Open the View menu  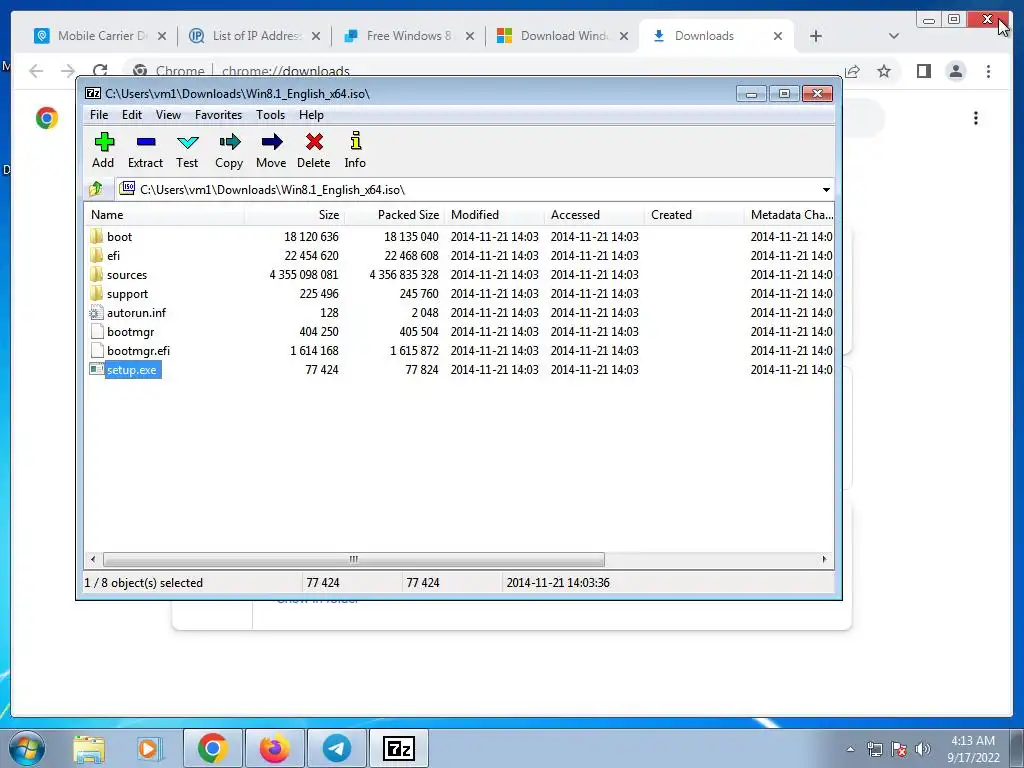tap(168, 115)
